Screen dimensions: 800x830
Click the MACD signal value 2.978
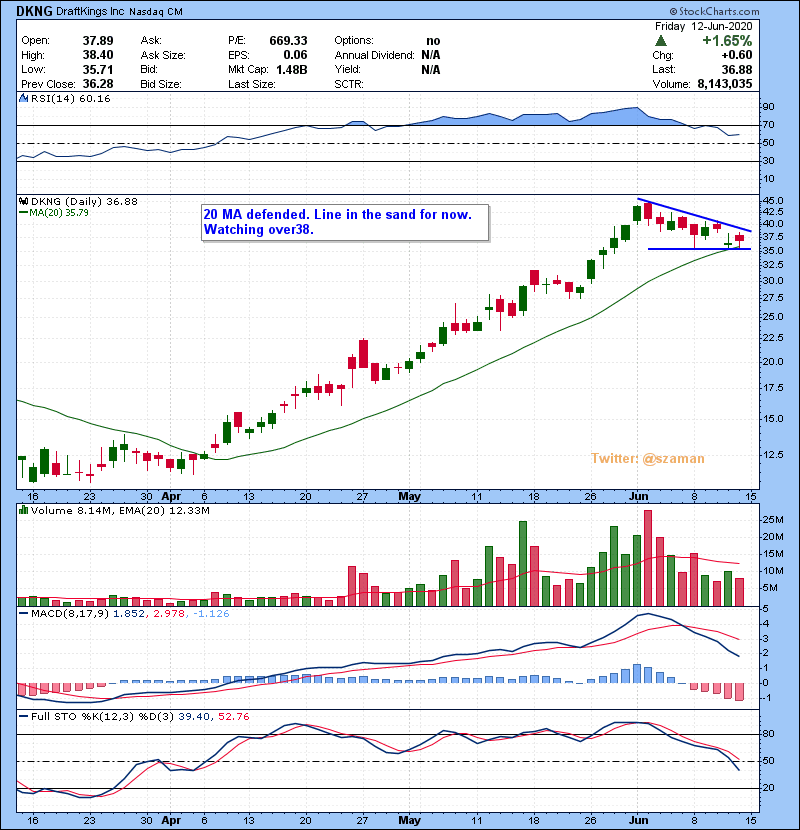point(169,614)
